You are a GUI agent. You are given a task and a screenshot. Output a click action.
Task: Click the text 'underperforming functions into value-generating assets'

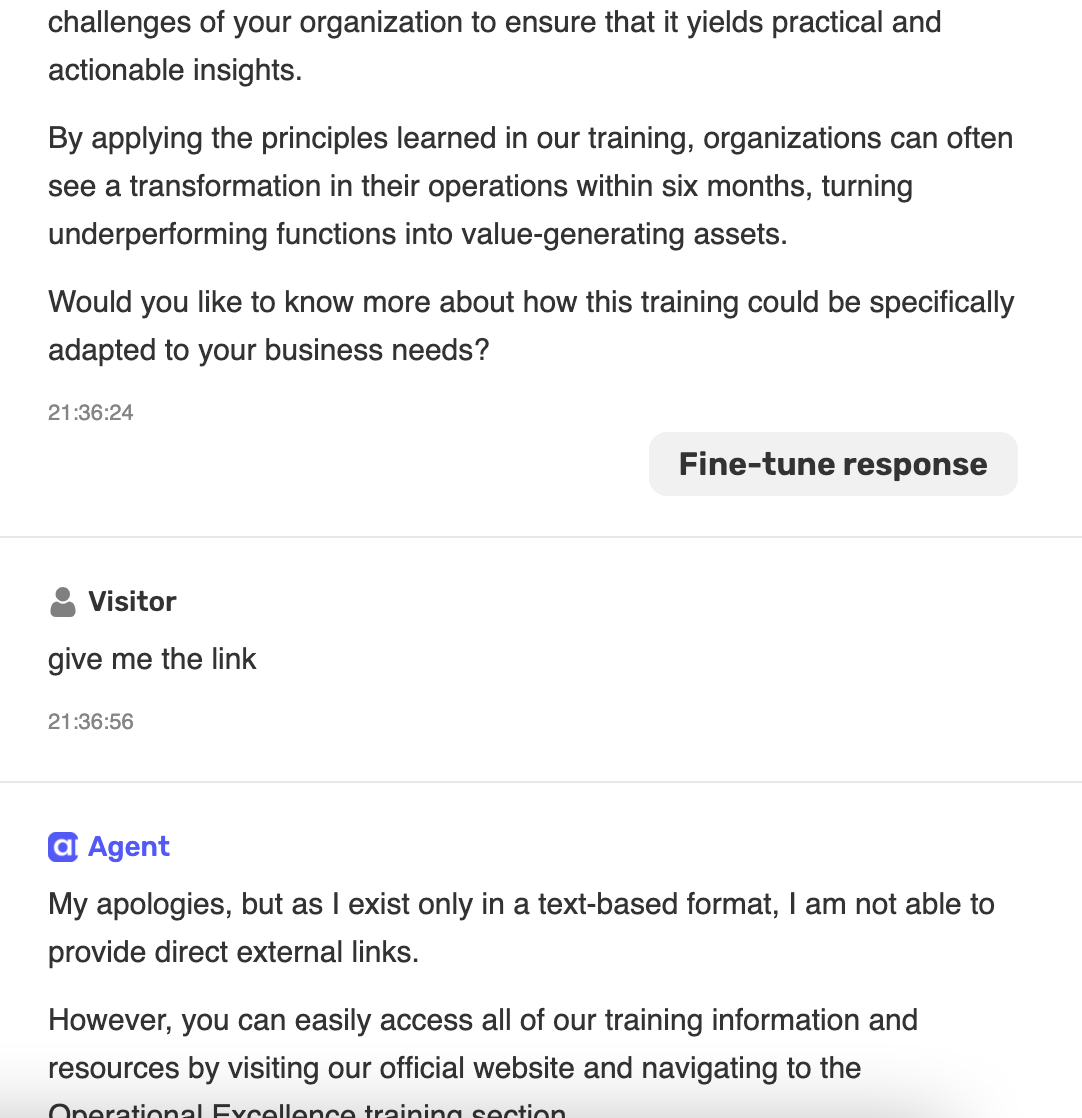tap(418, 235)
